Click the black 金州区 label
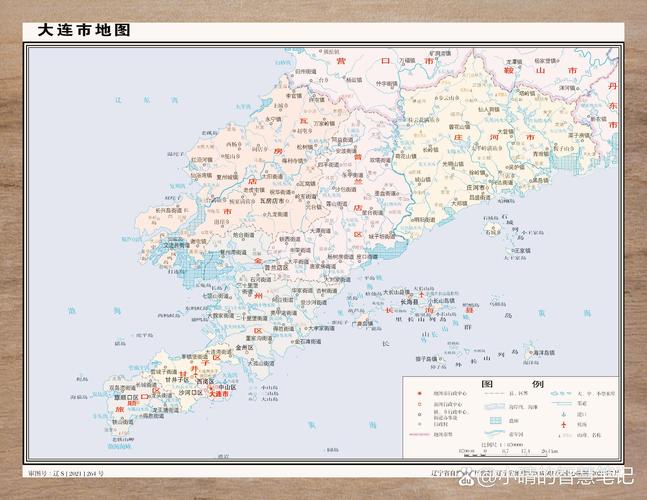Viewport: 647px width, 500px height. (244, 348)
